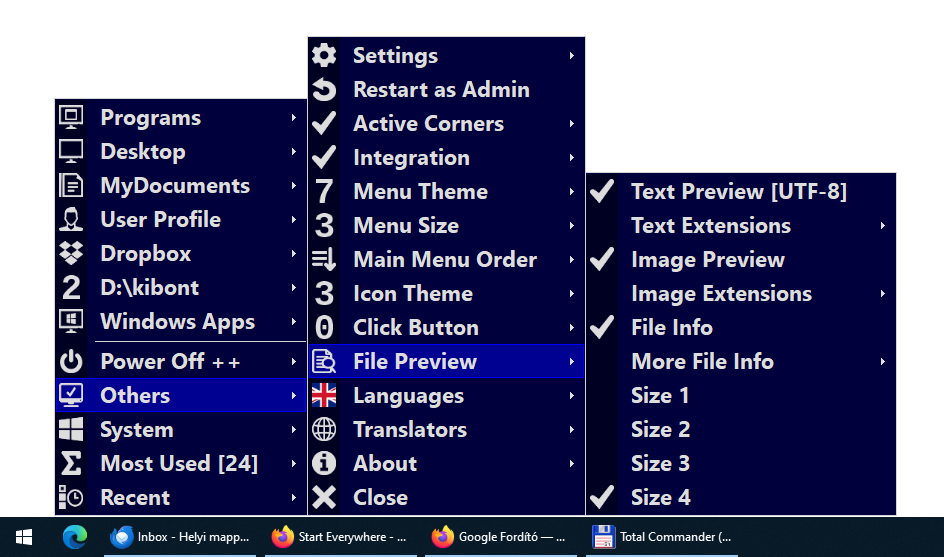Click the globe icon beside Translators
944x557 pixels.
coord(324,430)
